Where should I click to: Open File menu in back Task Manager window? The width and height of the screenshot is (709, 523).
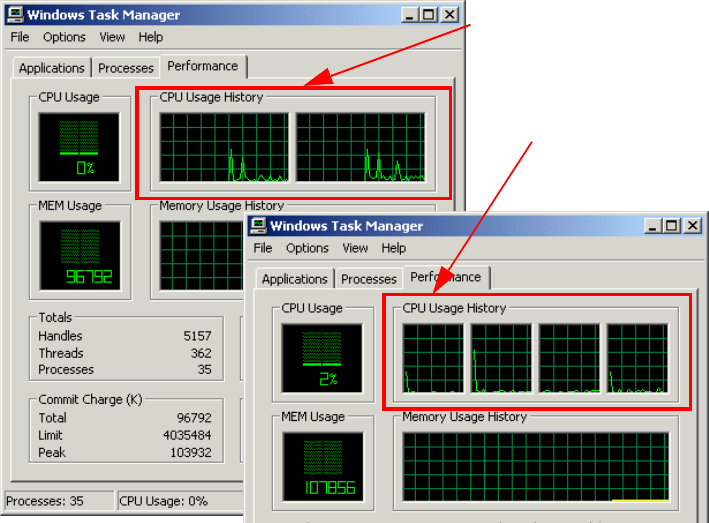click(x=20, y=37)
